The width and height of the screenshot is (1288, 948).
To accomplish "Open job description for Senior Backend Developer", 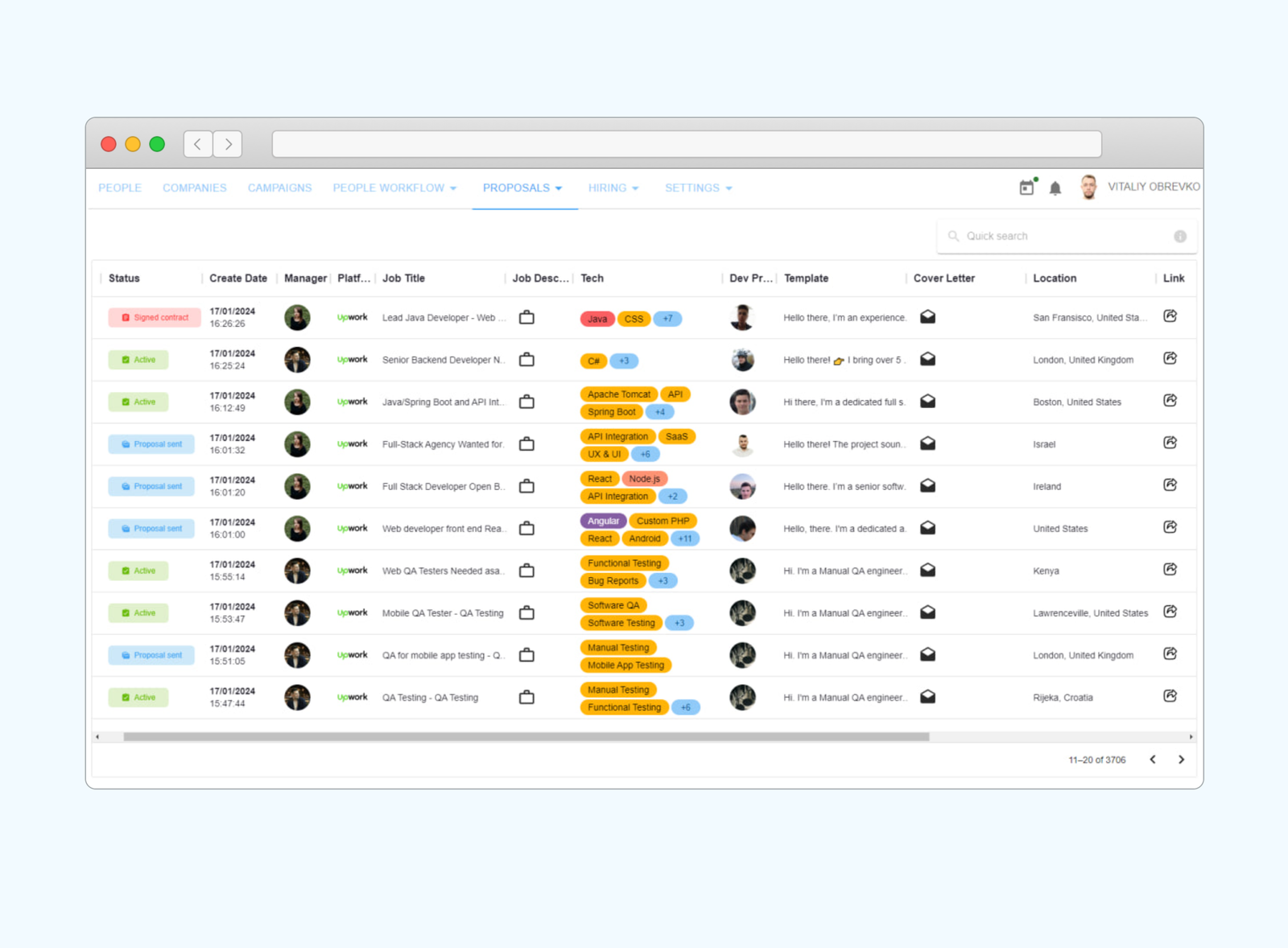I will coord(526,360).
